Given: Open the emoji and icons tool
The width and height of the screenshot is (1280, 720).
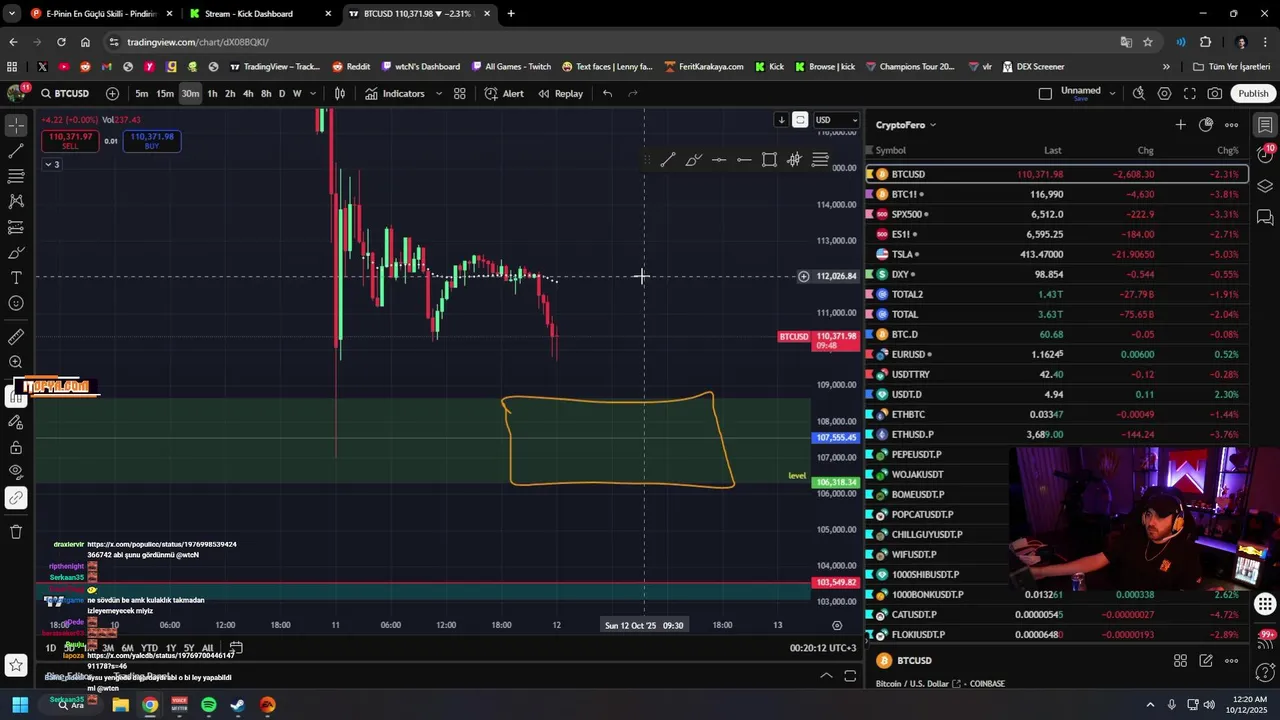Looking at the screenshot, I should coord(16,303).
